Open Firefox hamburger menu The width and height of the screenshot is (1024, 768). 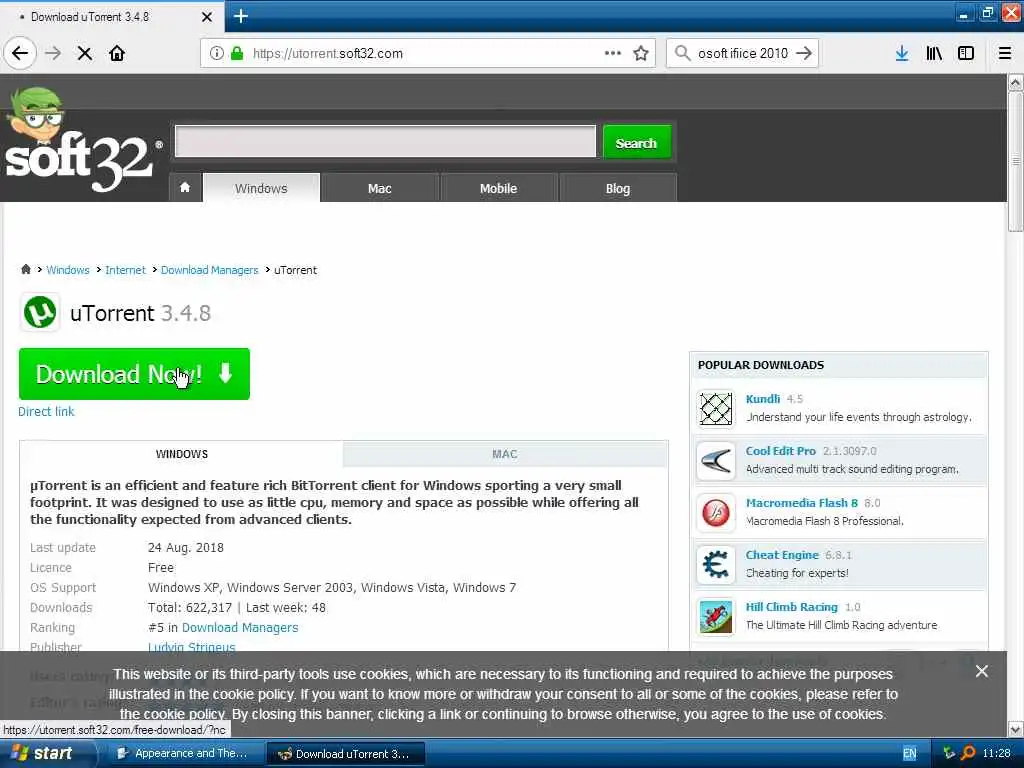click(1005, 54)
